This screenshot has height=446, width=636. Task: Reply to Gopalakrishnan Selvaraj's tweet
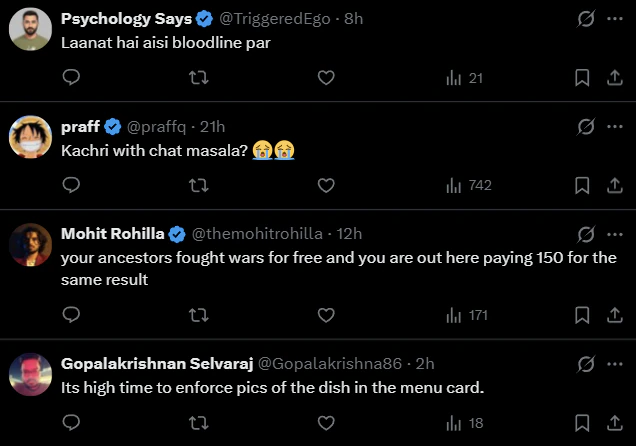click(71, 423)
